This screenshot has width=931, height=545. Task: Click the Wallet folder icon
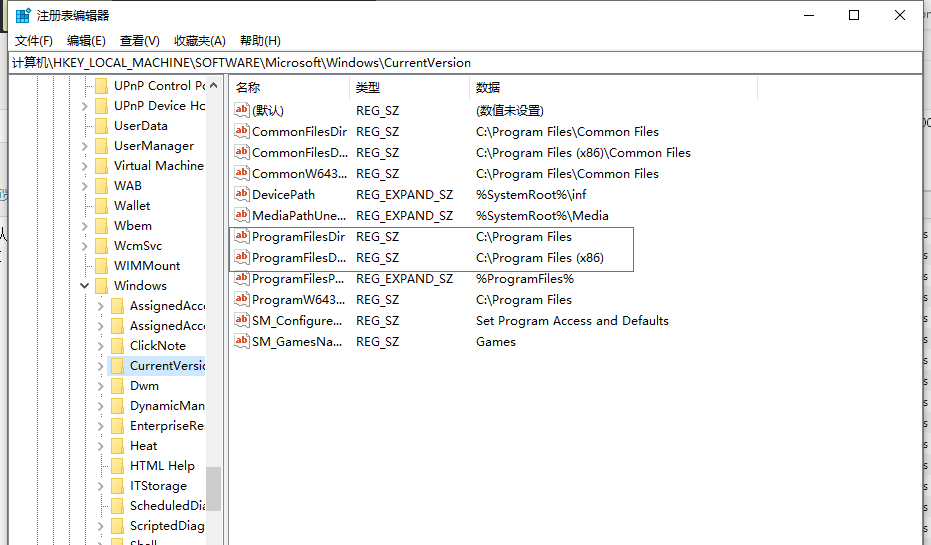click(x=101, y=206)
